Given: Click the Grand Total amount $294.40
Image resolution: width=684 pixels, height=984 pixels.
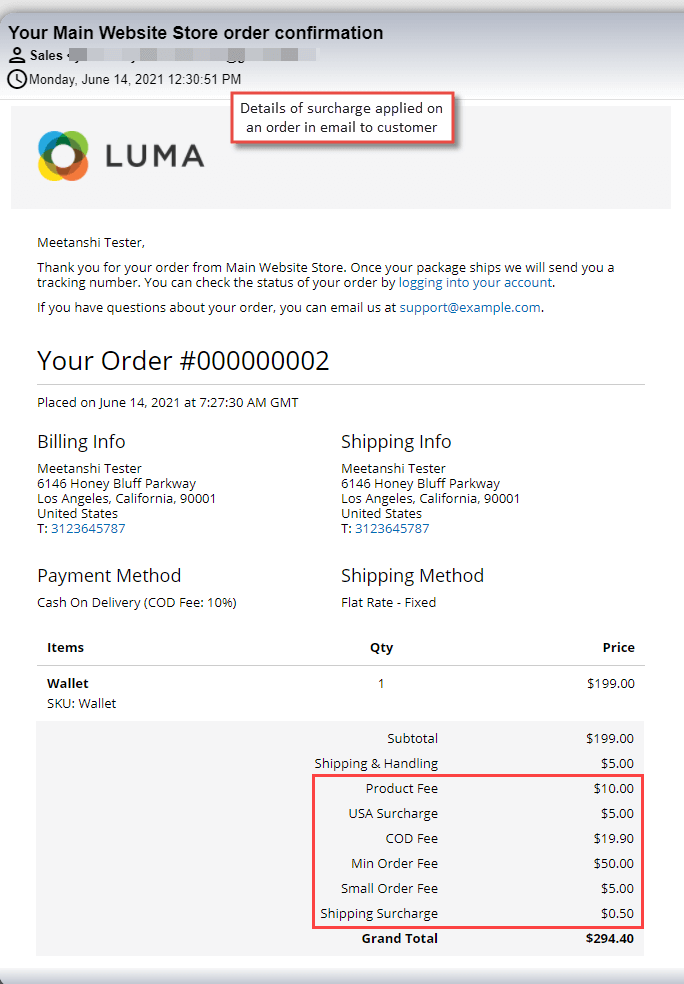Looking at the screenshot, I should pos(609,938).
